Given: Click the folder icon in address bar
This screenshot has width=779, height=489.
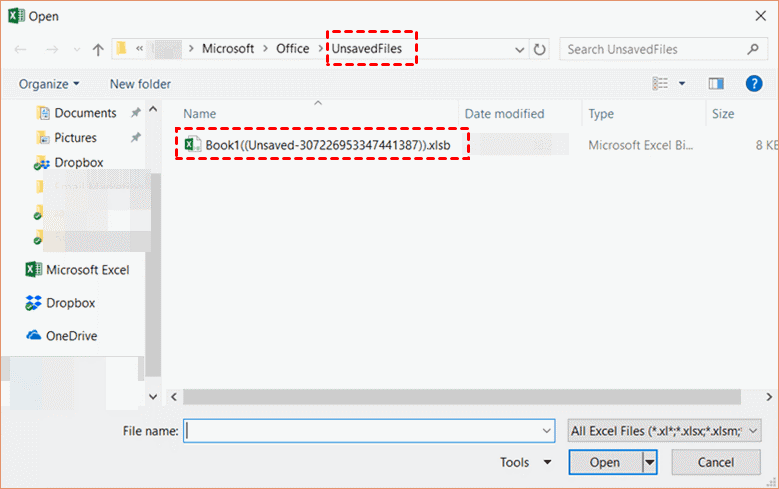Looking at the screenshot, I should pyautogui.click(x=122, y=48).
